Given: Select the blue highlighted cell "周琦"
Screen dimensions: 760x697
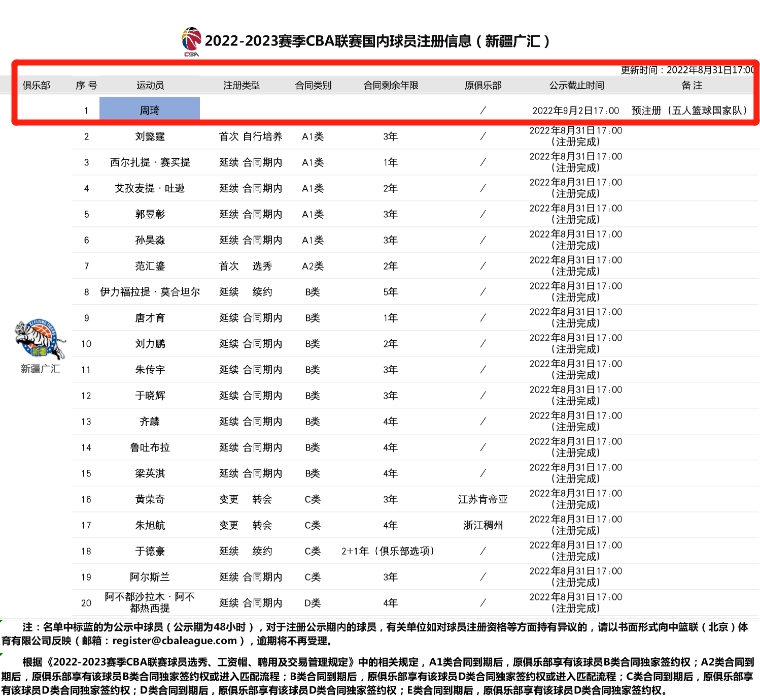Looking at the screenshot, I should [150, 108].
